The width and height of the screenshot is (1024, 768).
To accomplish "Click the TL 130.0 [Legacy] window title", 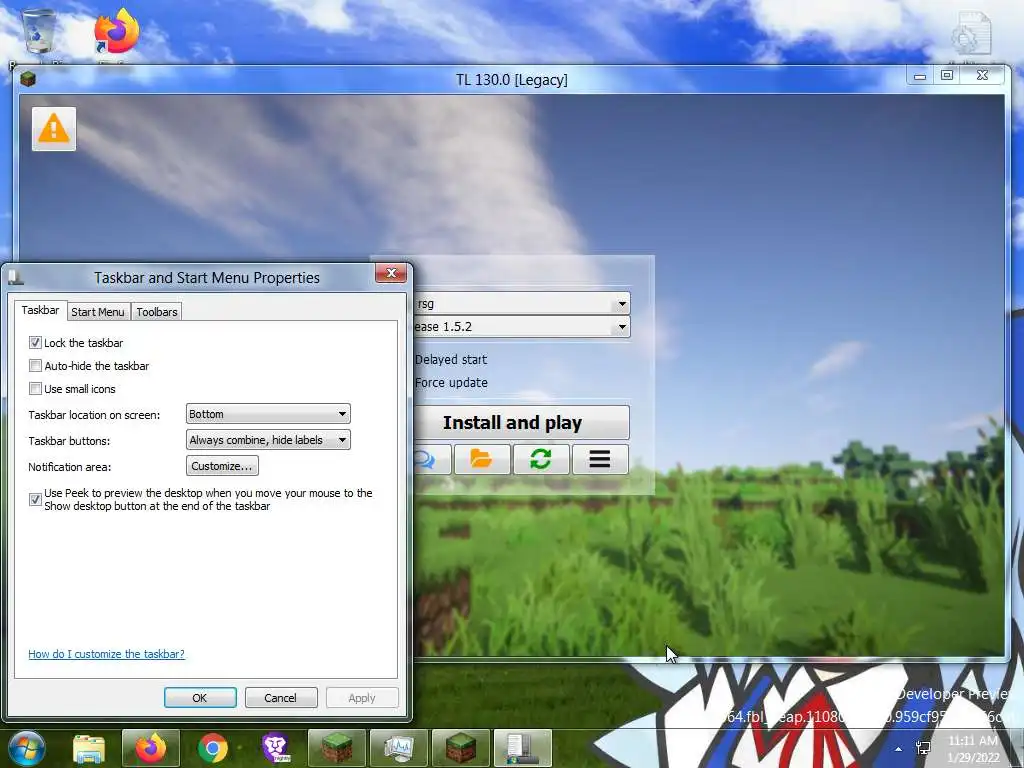I will pos(512,80).
